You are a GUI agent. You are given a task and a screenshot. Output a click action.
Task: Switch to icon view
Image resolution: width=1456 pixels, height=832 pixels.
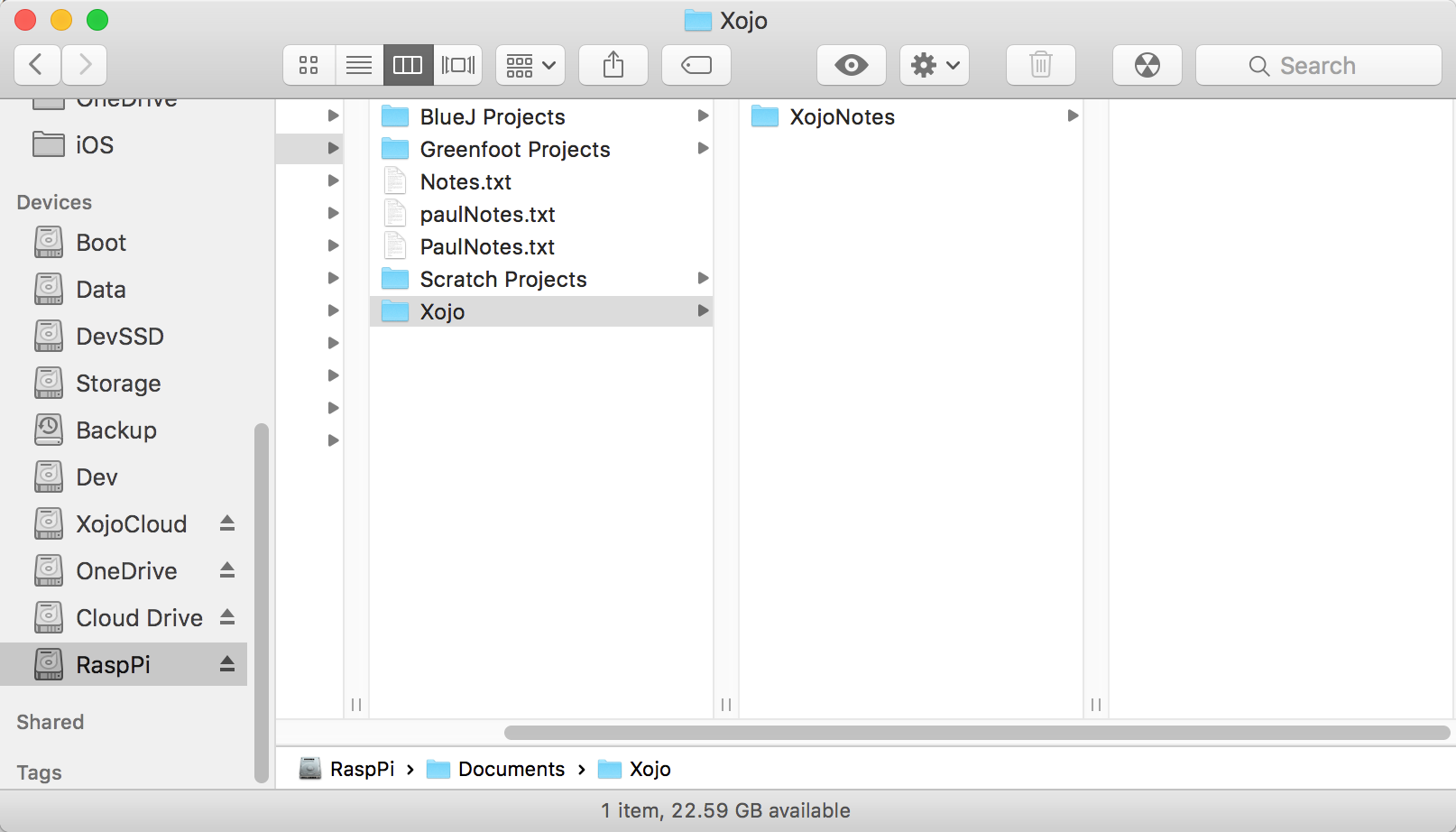click(x=309, y=65)
